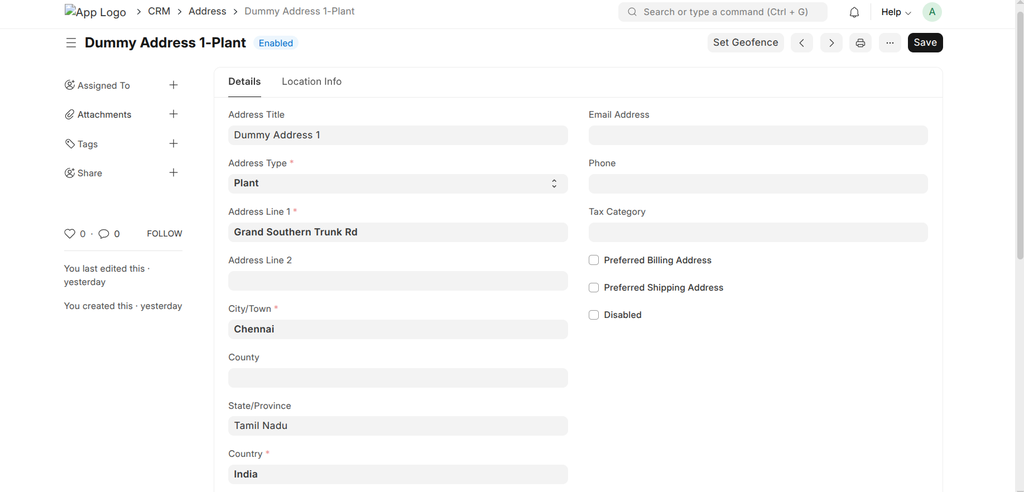Navigate to CRM breadcrumb
The width and height of the screenshot is (1024, 492).
pos(159,11)
